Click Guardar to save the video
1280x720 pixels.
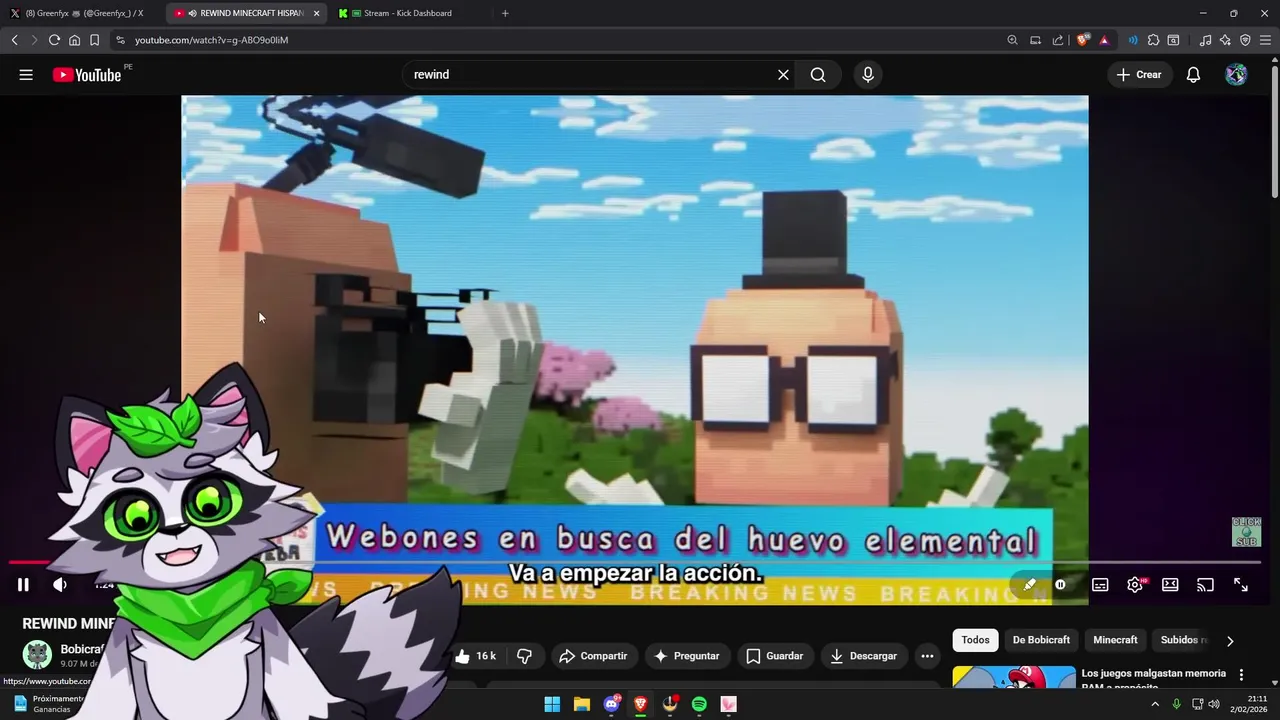[775, 656]
